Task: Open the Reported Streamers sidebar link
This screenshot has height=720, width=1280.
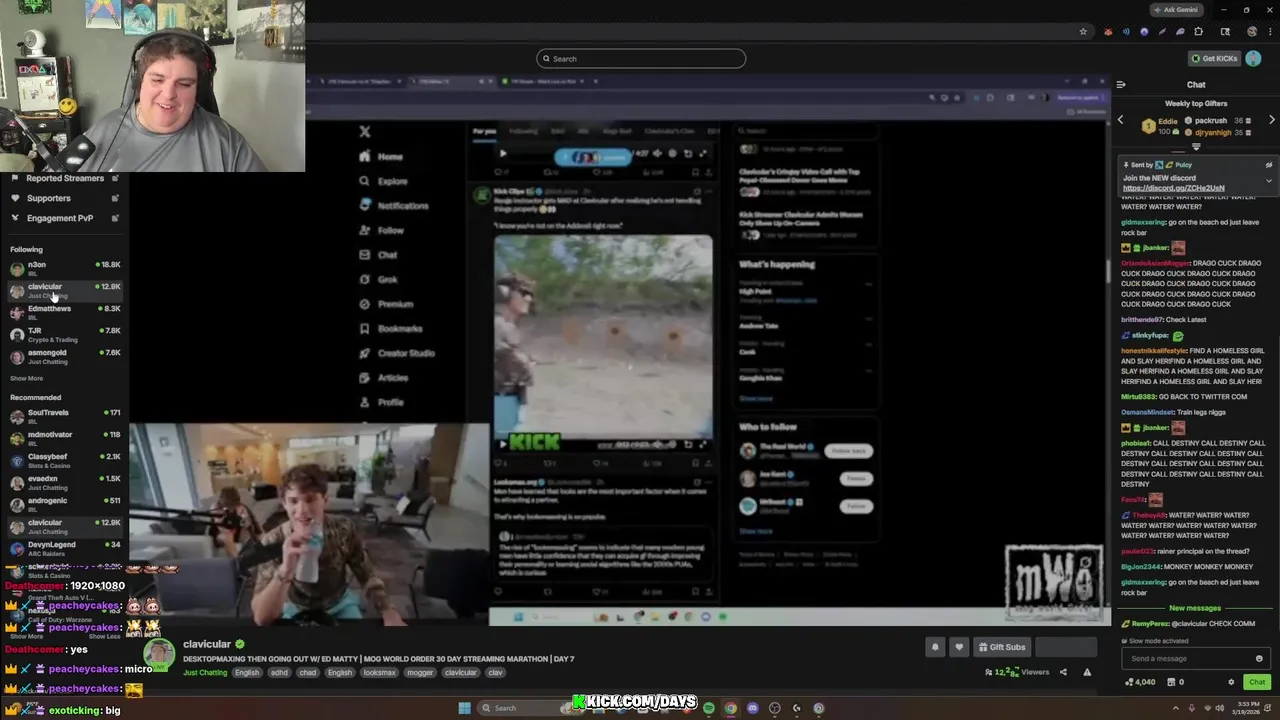Action: click(x=64, y=178)
